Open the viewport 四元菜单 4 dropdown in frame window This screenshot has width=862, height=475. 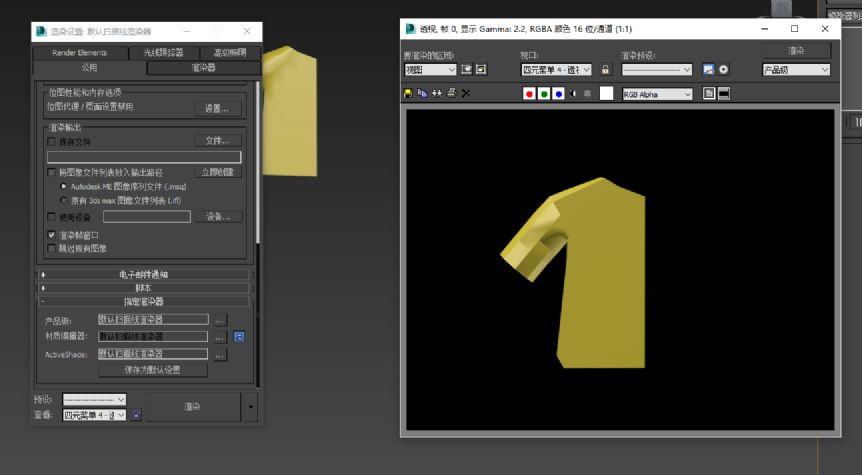click(x=556, y=70)
